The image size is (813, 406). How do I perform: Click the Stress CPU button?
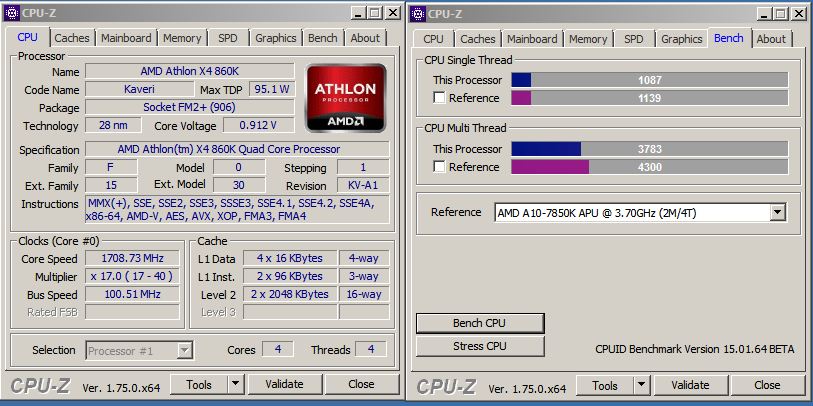(x=480, y=346)
